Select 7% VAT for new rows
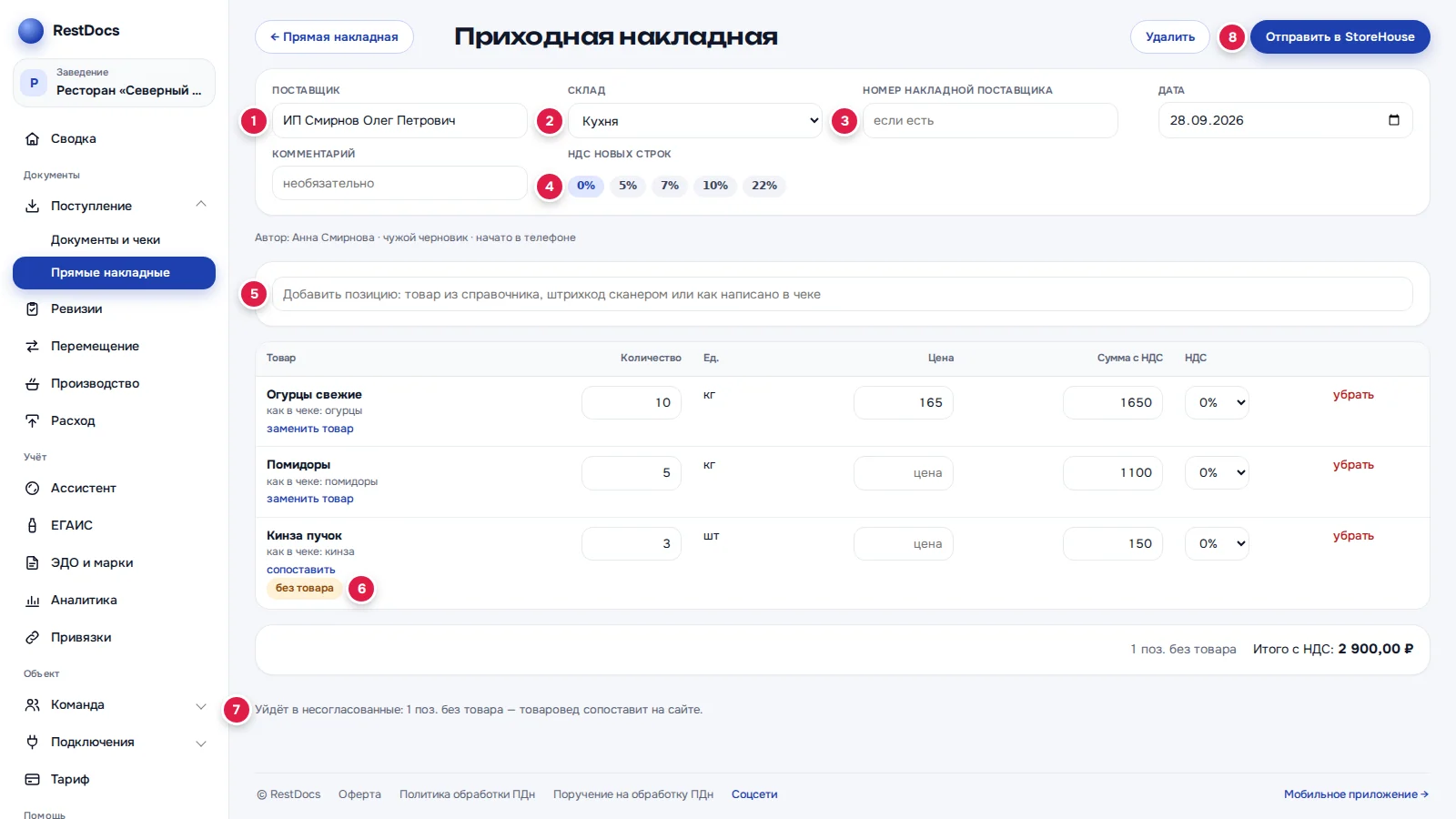1456x819 pixels. coord(670,186)
